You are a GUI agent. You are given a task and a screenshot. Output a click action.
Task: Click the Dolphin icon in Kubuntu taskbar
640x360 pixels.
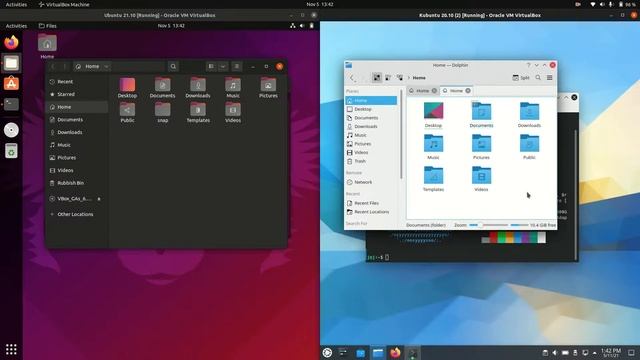coord(378,353)
